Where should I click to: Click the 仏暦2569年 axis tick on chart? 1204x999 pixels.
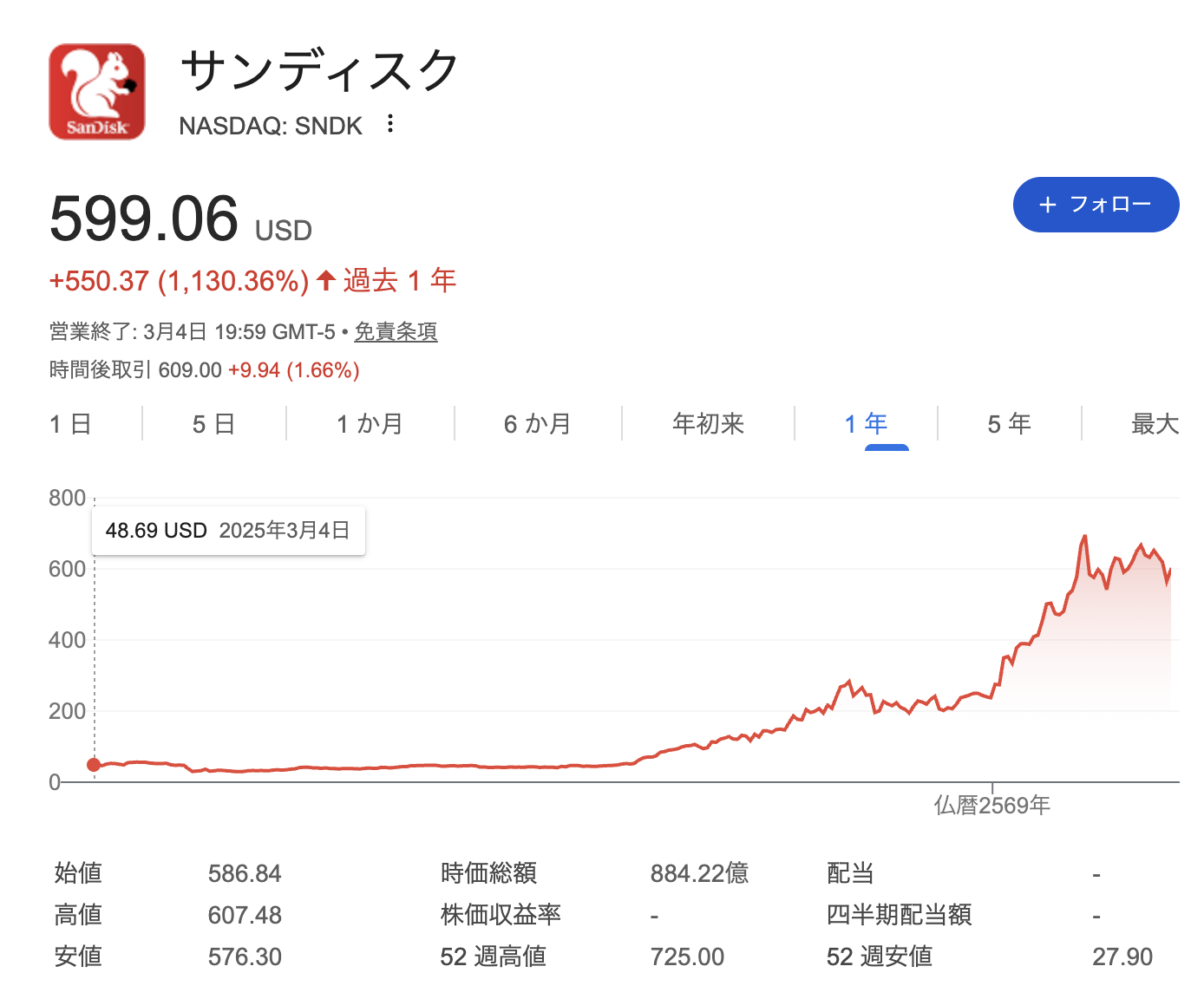(x=991, y=806)
